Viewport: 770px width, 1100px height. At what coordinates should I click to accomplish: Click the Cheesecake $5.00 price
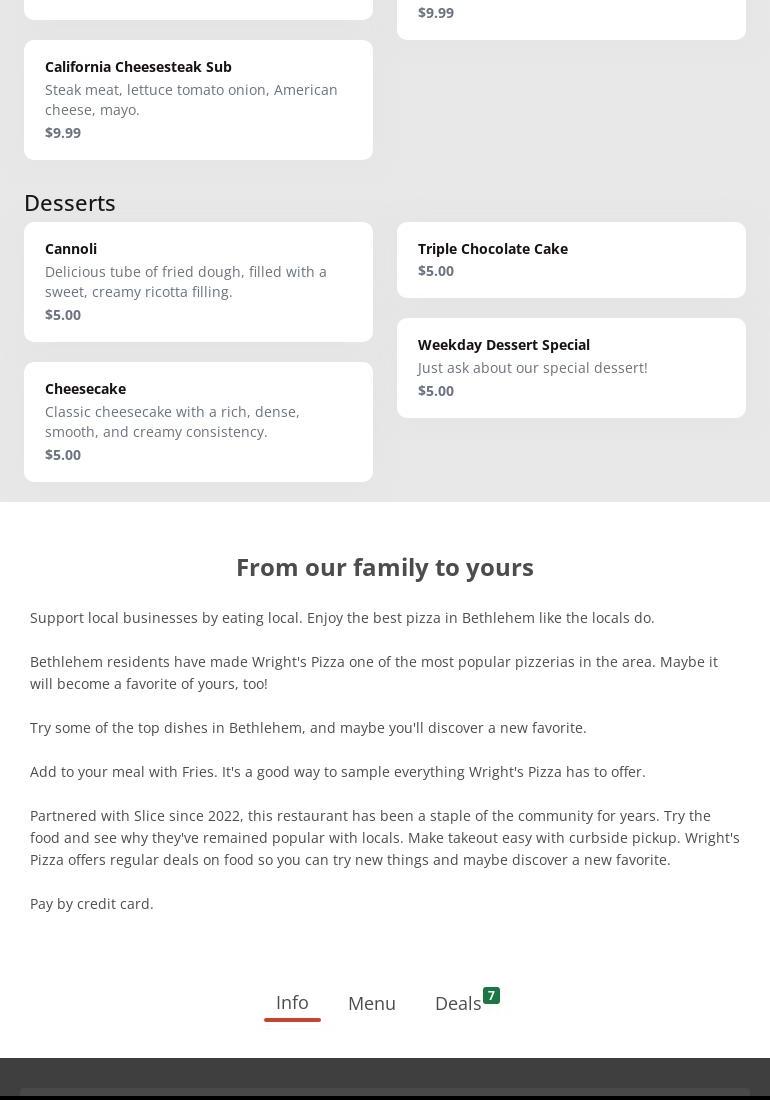63,455
